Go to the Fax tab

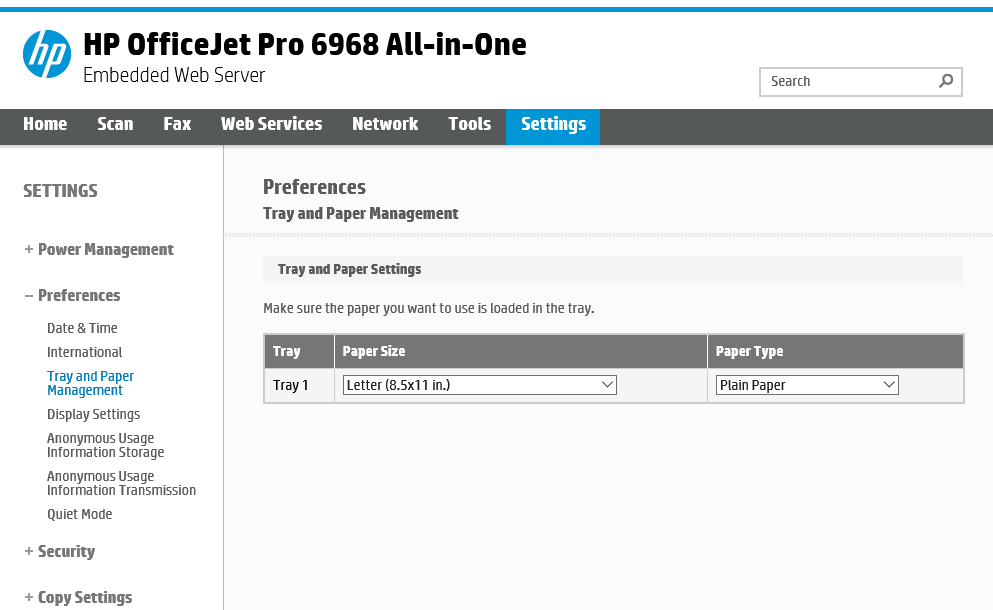click(x=177, y=125)
